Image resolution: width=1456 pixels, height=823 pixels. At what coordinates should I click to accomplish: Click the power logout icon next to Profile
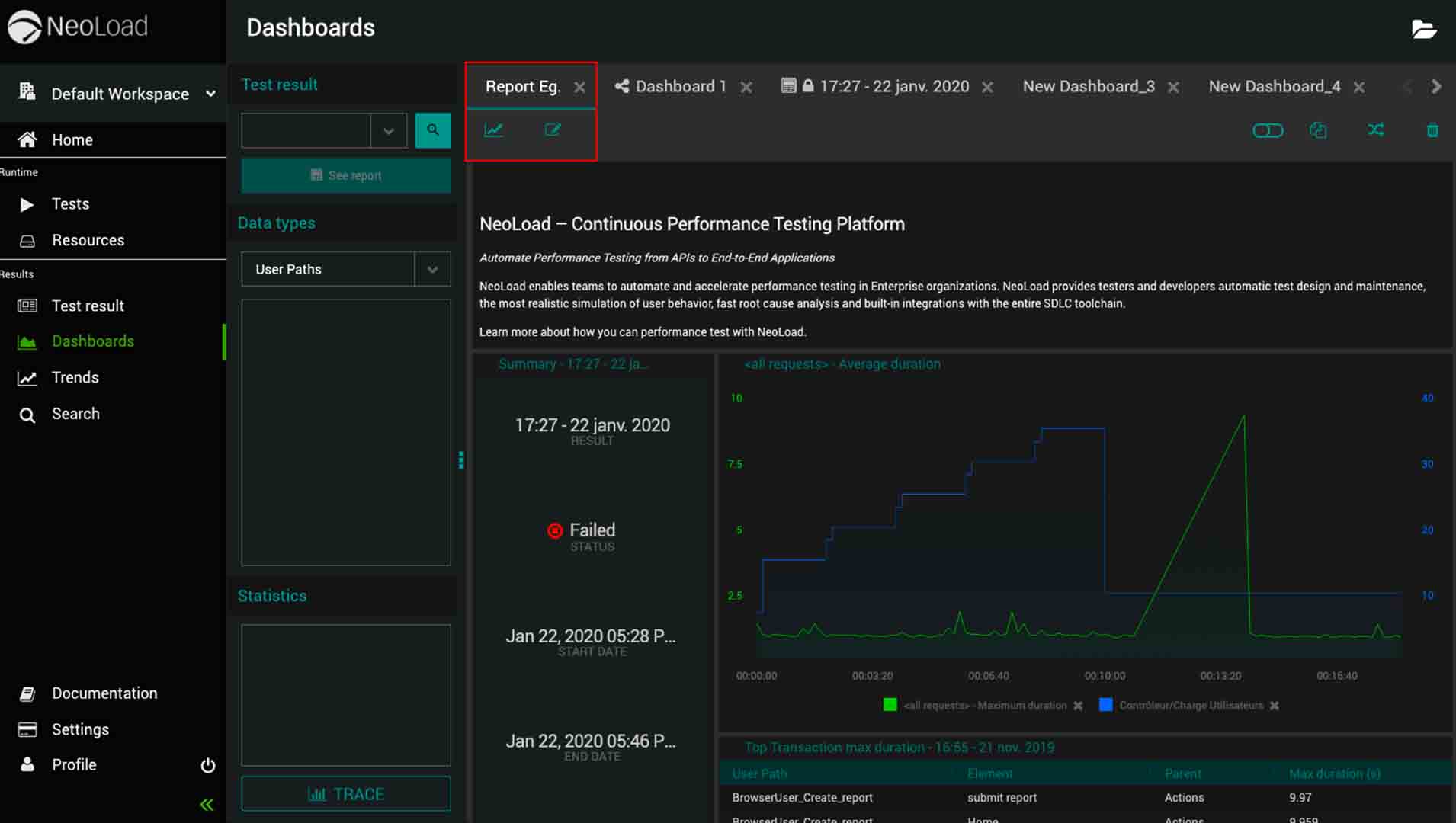tap(207, 765)
